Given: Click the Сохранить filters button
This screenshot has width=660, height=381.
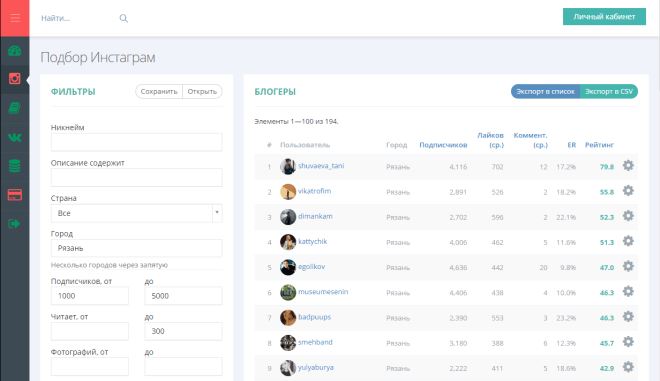Looking at the screenshot, I should 159,91.
